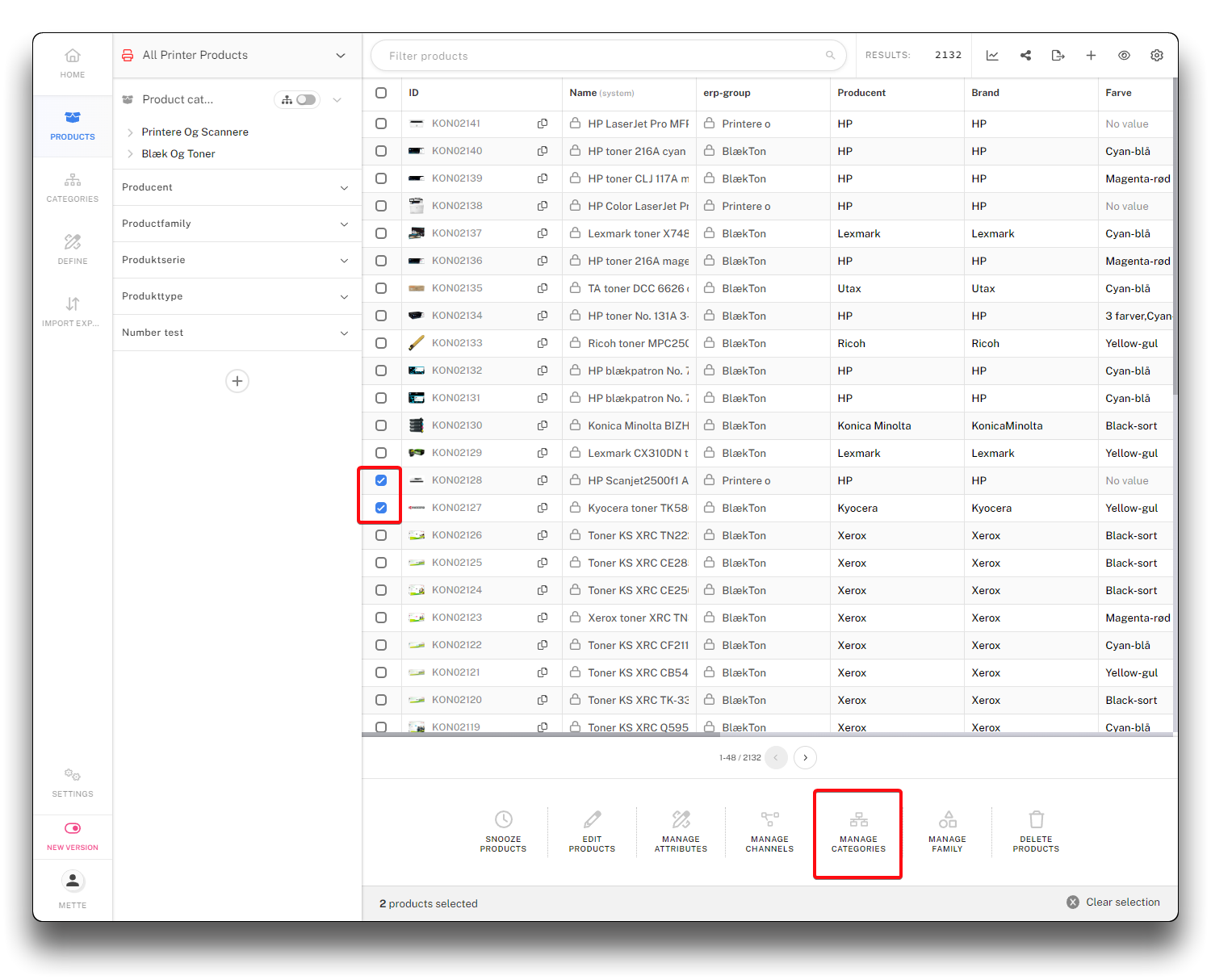Go to Categories in sidebar

[x=73, y=187]
